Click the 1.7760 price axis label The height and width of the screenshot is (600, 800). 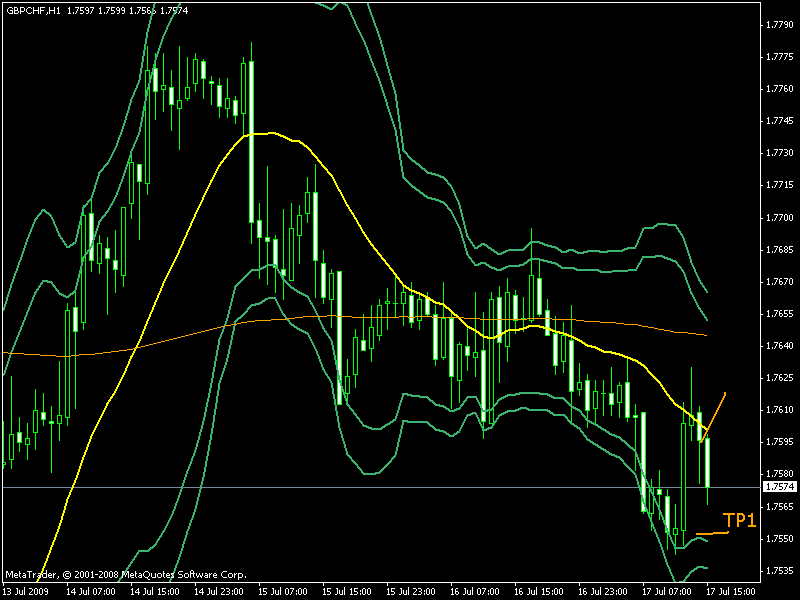[780, 89]
